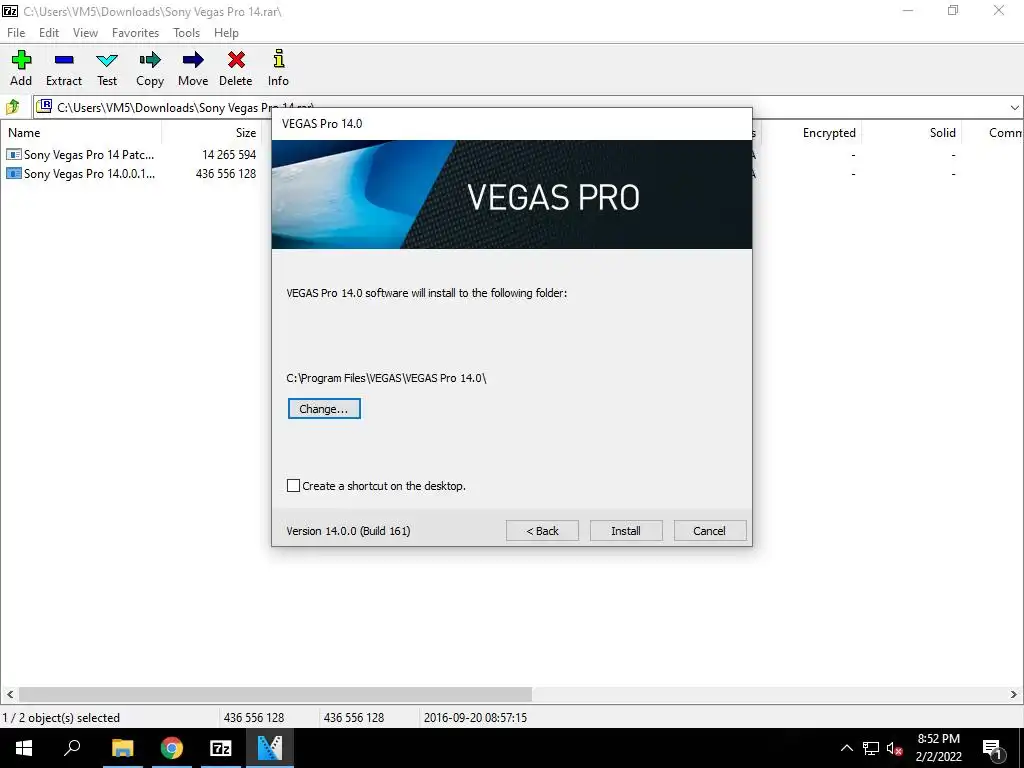Cancel the VEGAS Pro installation
Viewport: 1024px width, 768px height.
tap(709, 531)
